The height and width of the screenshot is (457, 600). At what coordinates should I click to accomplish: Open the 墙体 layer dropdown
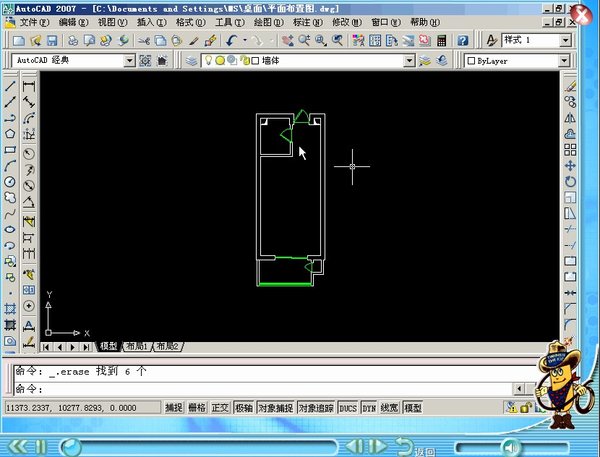click(x=409, y=60)
